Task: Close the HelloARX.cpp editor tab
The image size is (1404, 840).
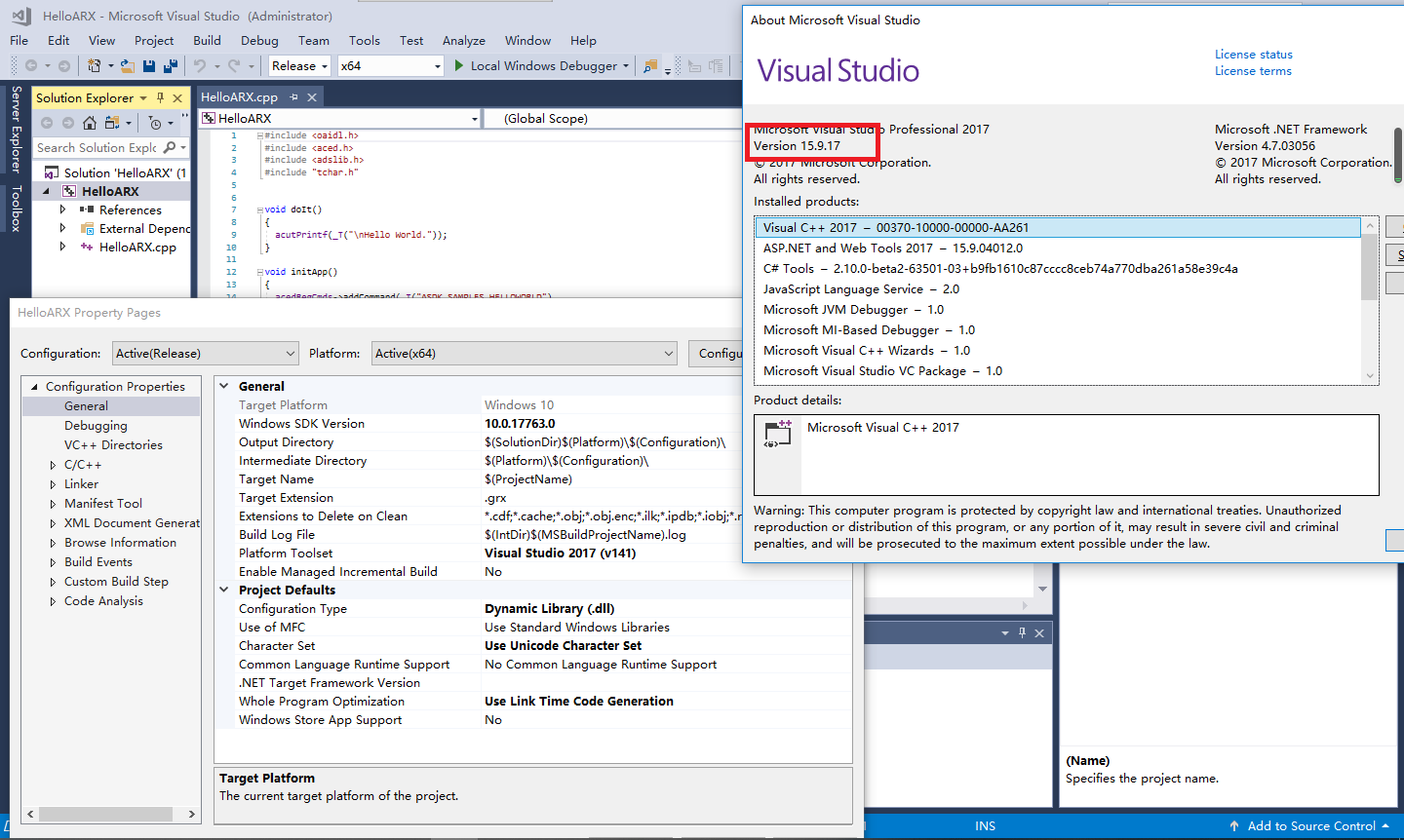Action: click(312, 97)
